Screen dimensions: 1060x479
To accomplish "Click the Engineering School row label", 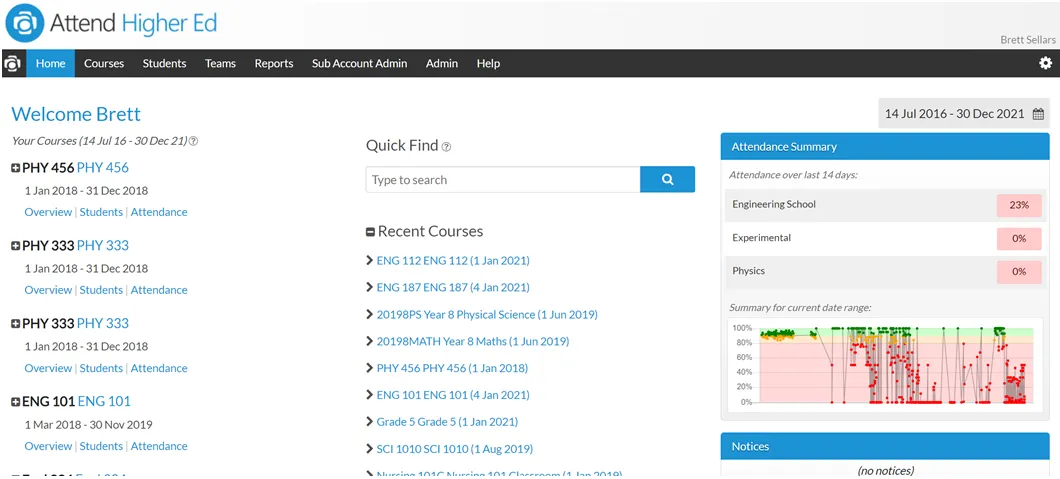I will [774, 204].
